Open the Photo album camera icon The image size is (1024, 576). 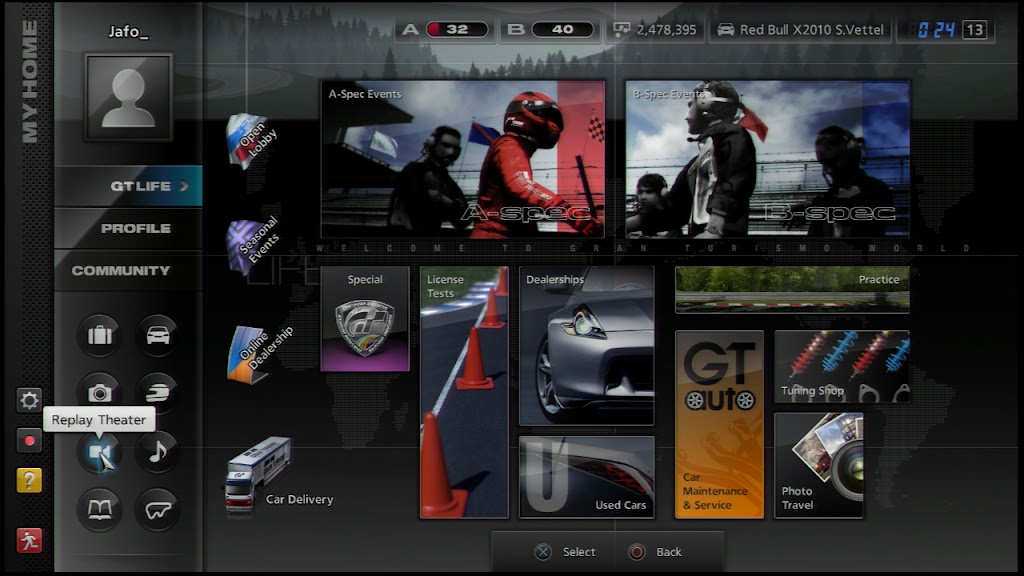click(x=99, y=392)
